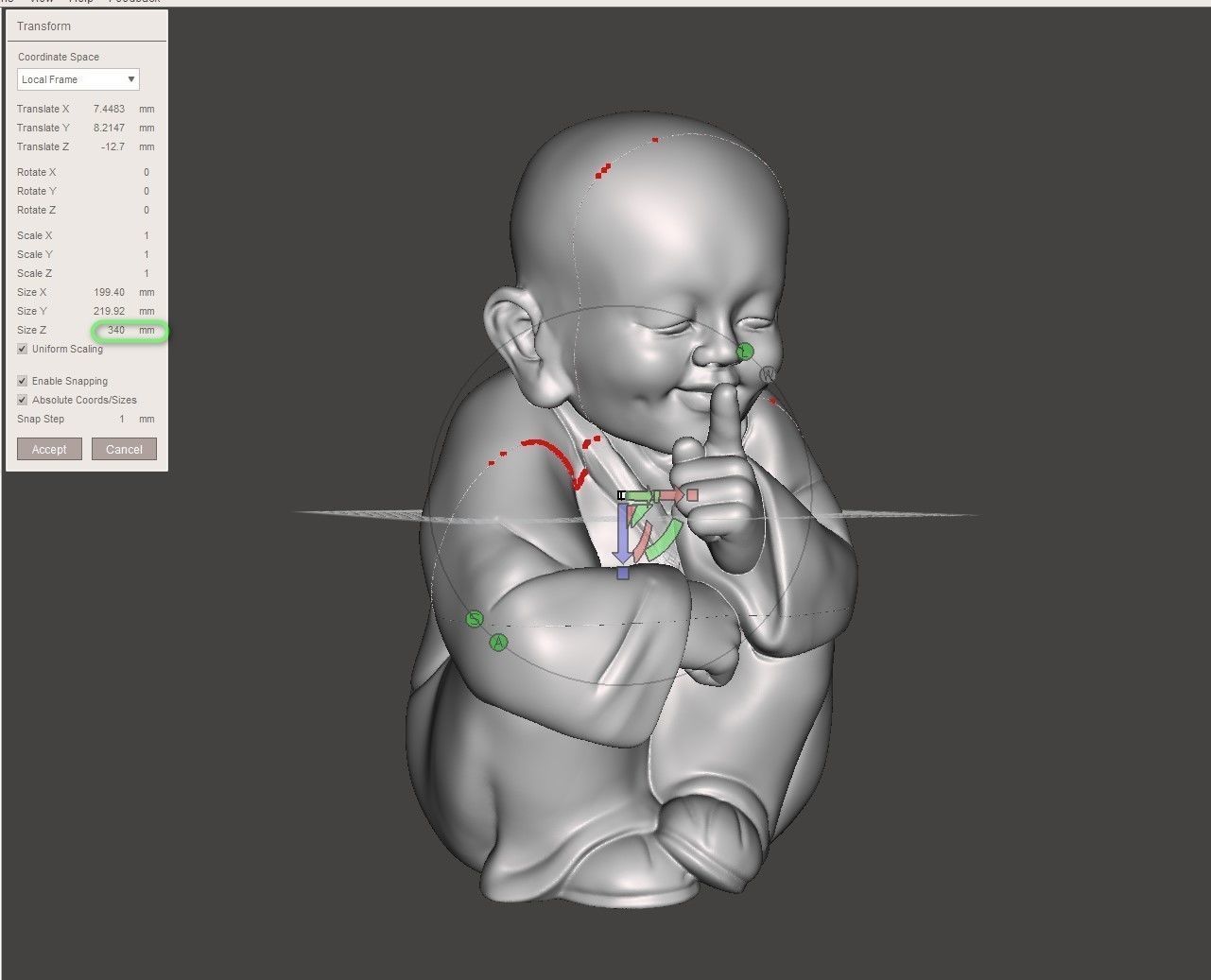
Task: Click the Rotate X value field
Action: 147,172
